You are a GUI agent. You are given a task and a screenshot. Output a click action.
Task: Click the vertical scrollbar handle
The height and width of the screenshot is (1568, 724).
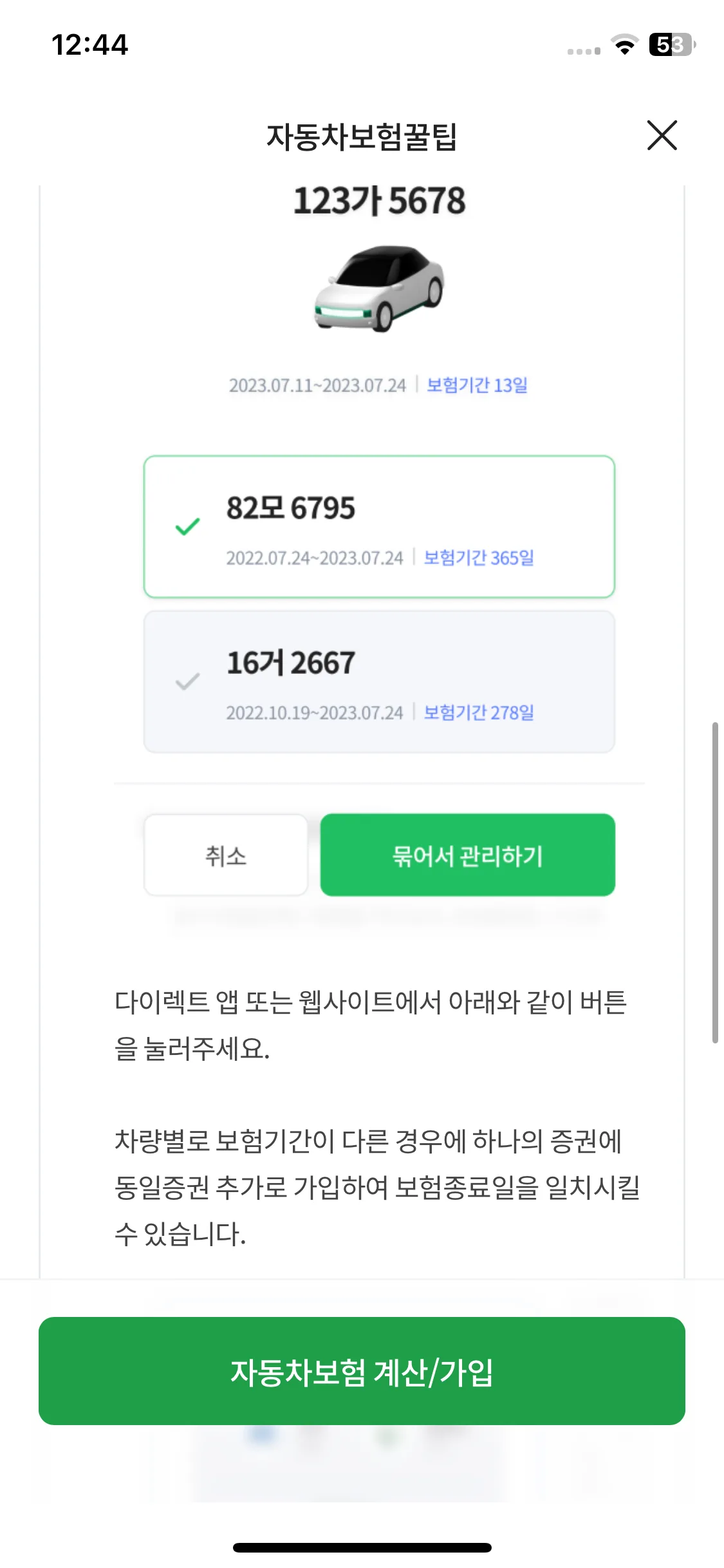pos(715,882)
